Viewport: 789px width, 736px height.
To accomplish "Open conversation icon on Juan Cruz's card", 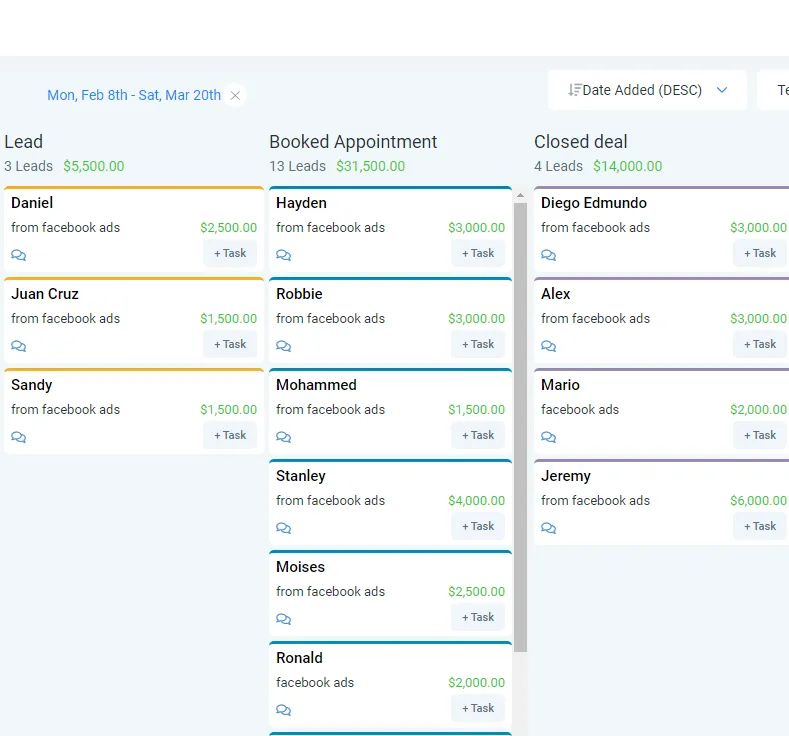I will pos(19,346).
